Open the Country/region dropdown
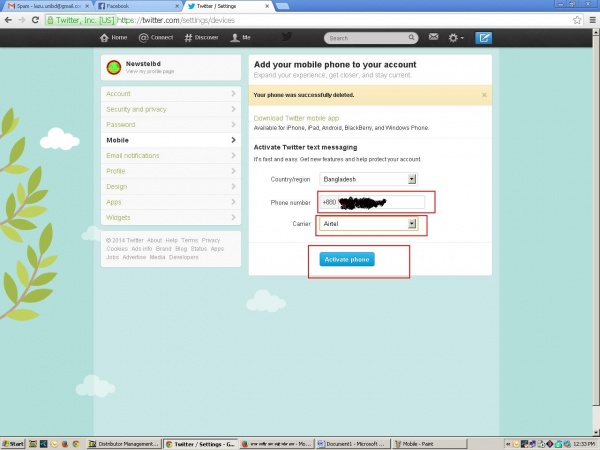Screen dimensions: 600x450 tap(368, 179)
